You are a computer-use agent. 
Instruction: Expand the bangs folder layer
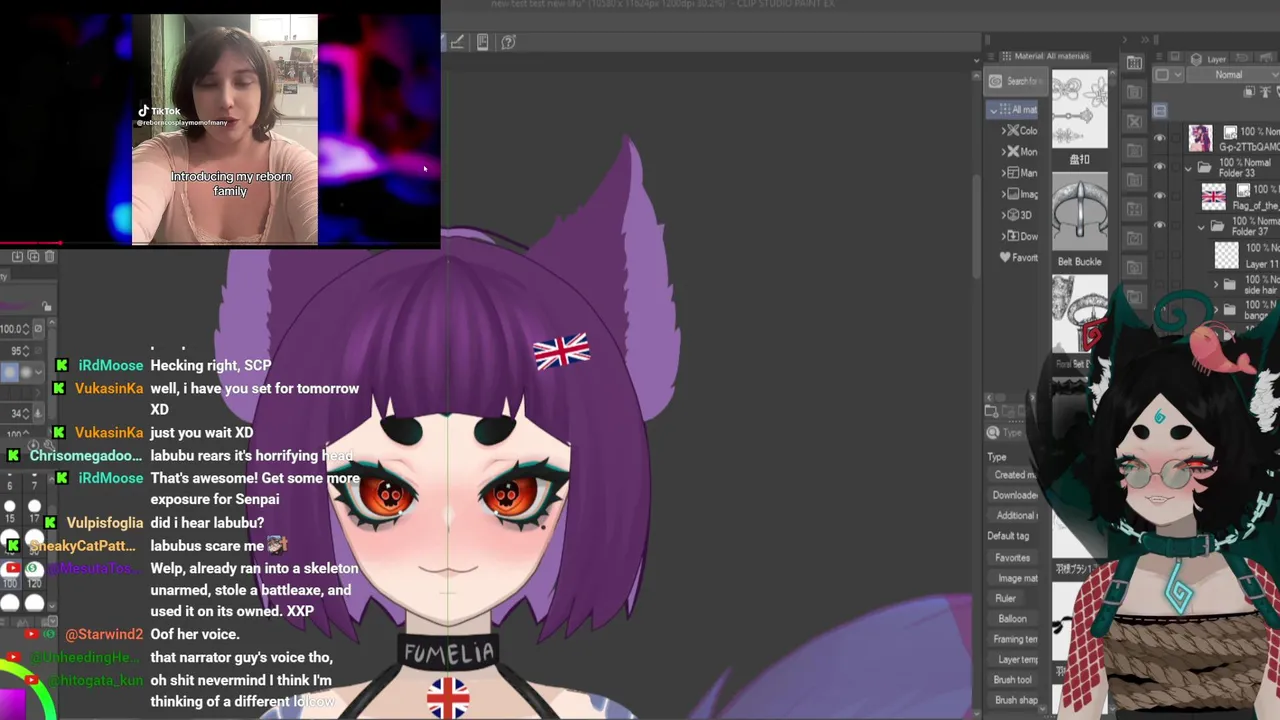click(x=1217, y=311)
